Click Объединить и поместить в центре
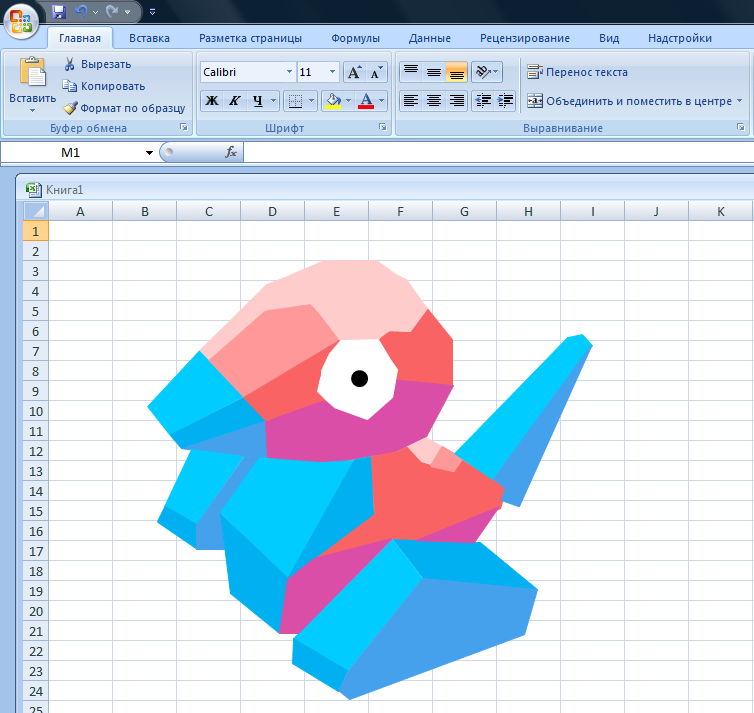The height and width of the screenshot is (713, 754). pos(629,101)
